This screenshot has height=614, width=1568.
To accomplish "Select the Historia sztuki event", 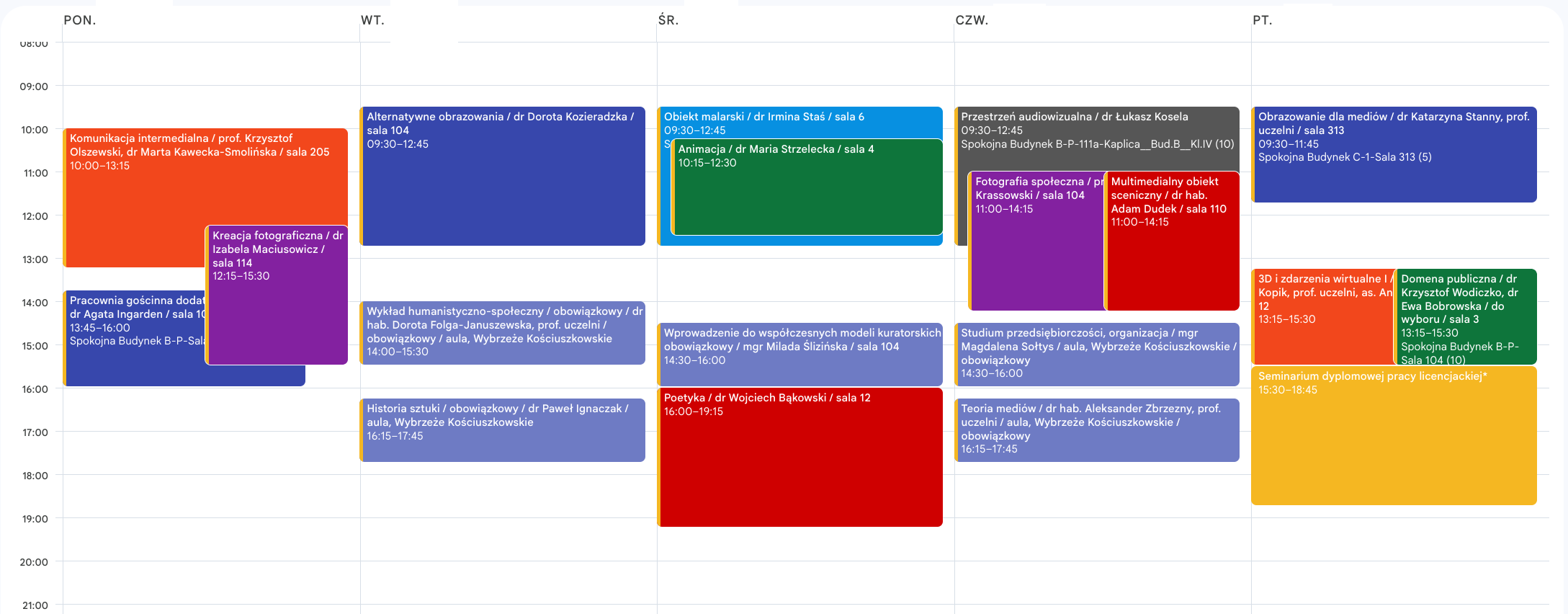I will pyautogui.click(x=503, y=430).
